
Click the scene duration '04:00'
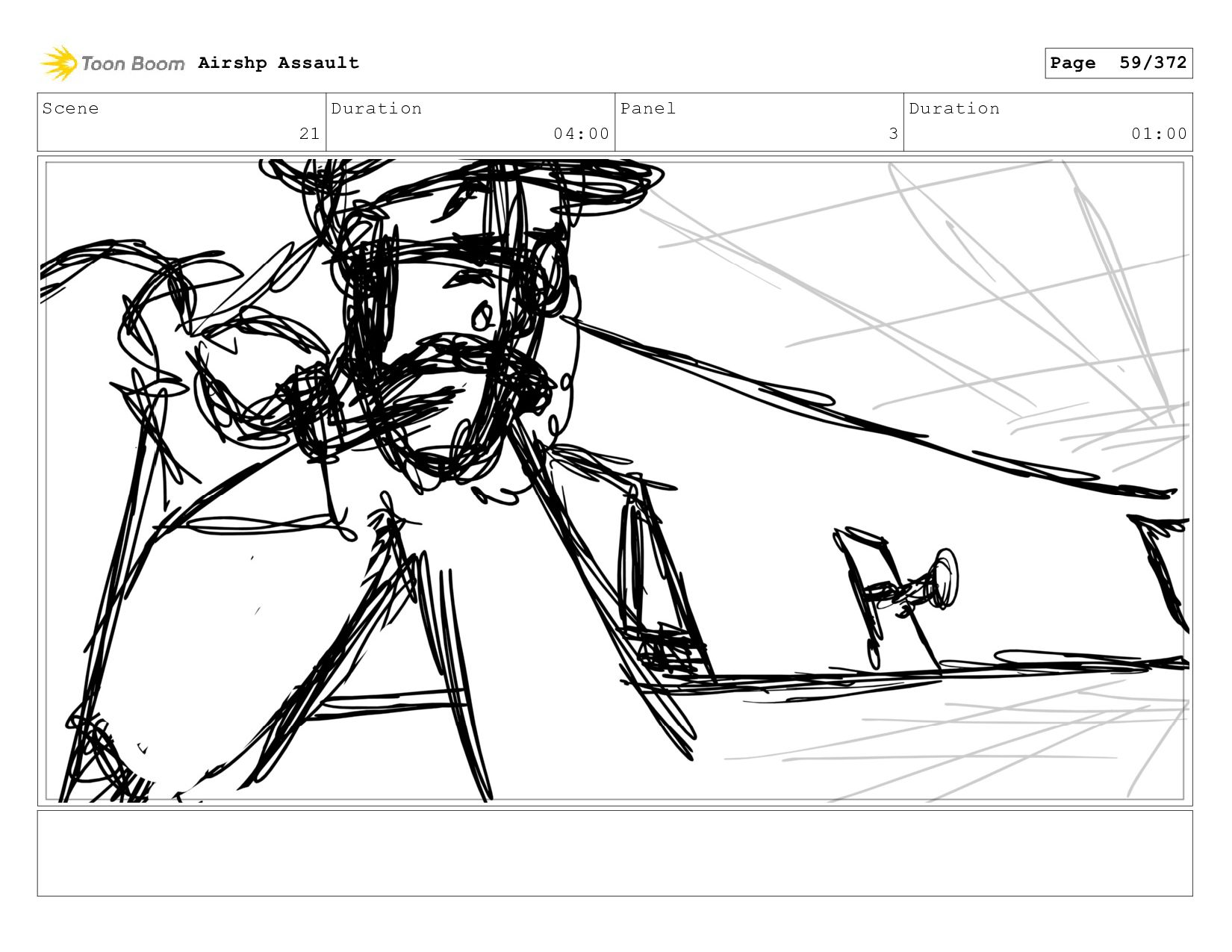tap(582, 134)
